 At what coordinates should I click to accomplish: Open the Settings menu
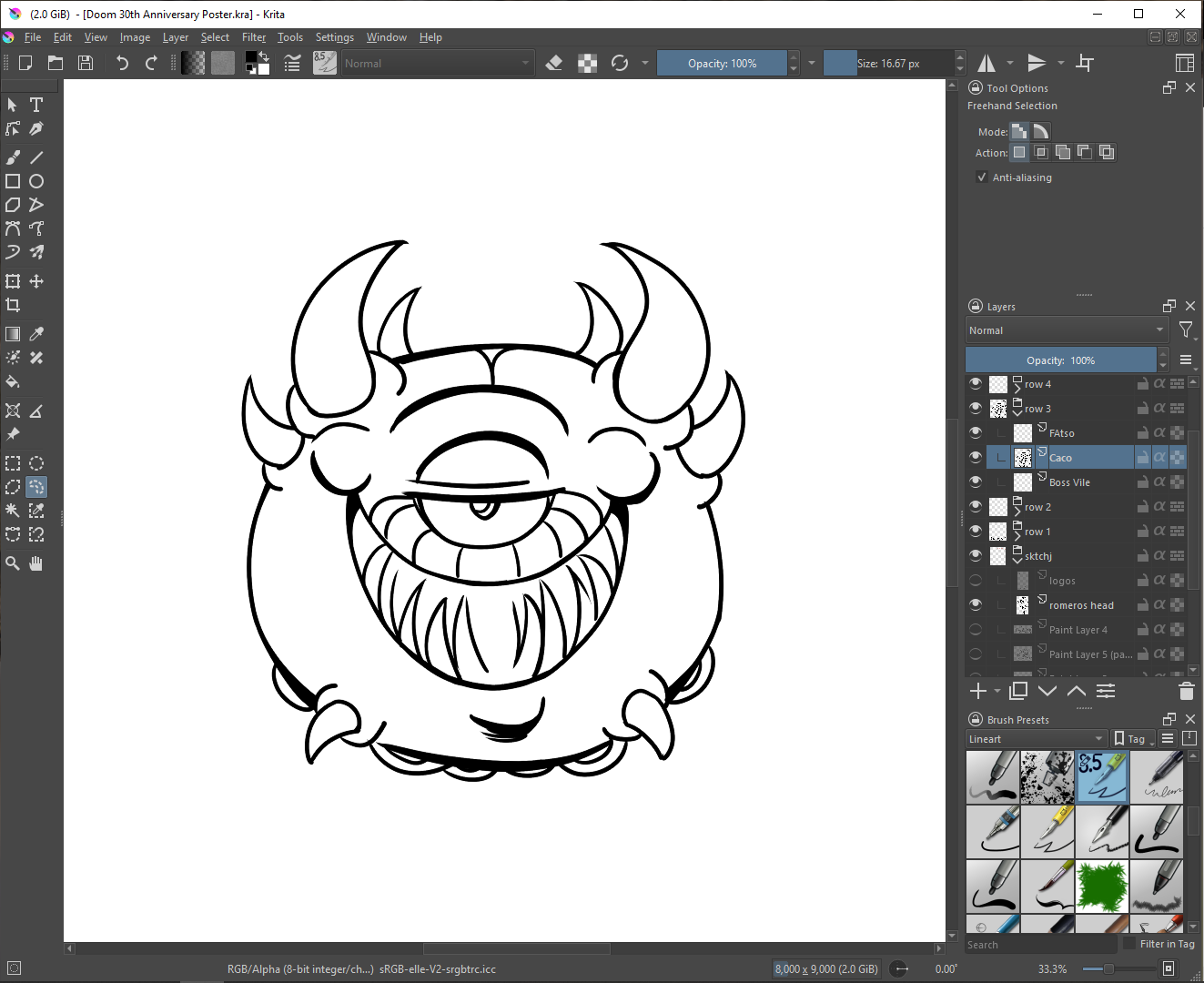click(x=335, y=37)
